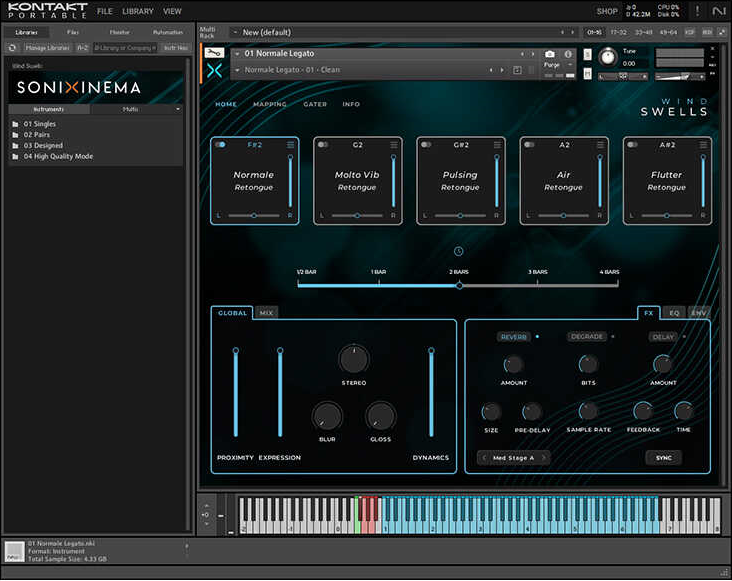Viewport: 732px width, 581px height.
Task: Toggle the F#2 Normale slot power switch
Action: (x=220, y=145)
